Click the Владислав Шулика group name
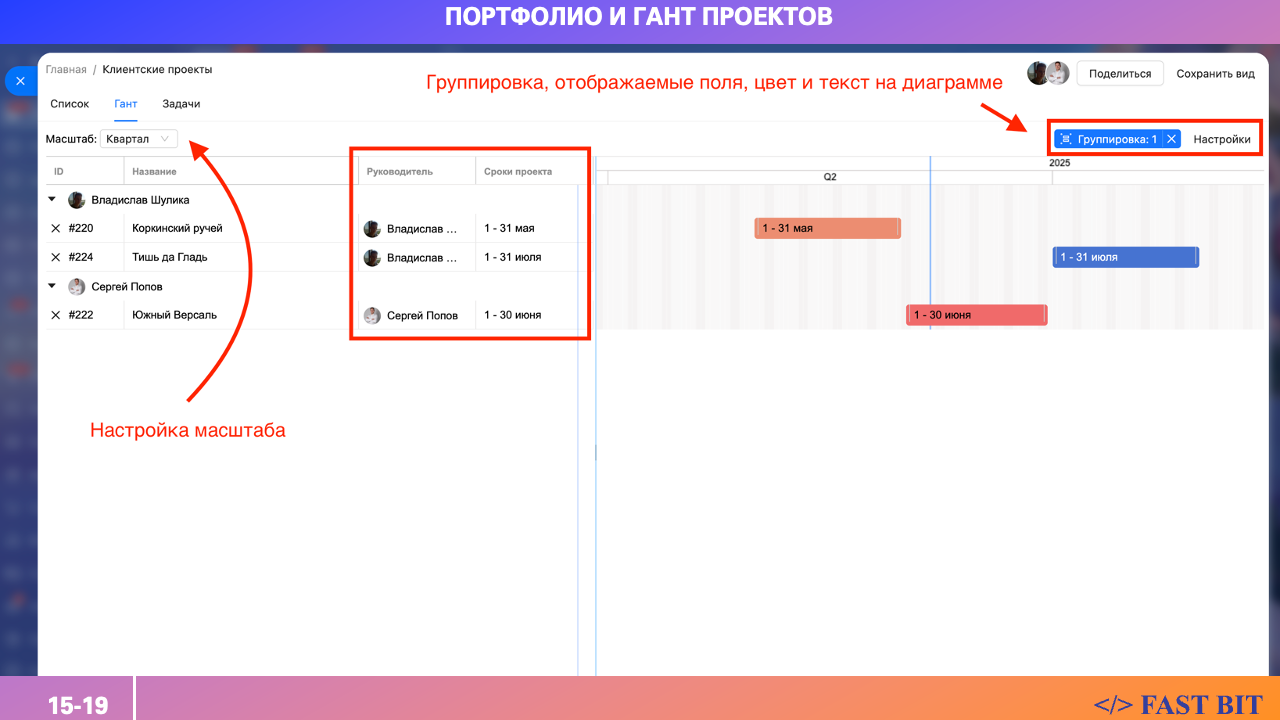The image size is (1280, 720). pyautogui.click(x=140, y=200)
